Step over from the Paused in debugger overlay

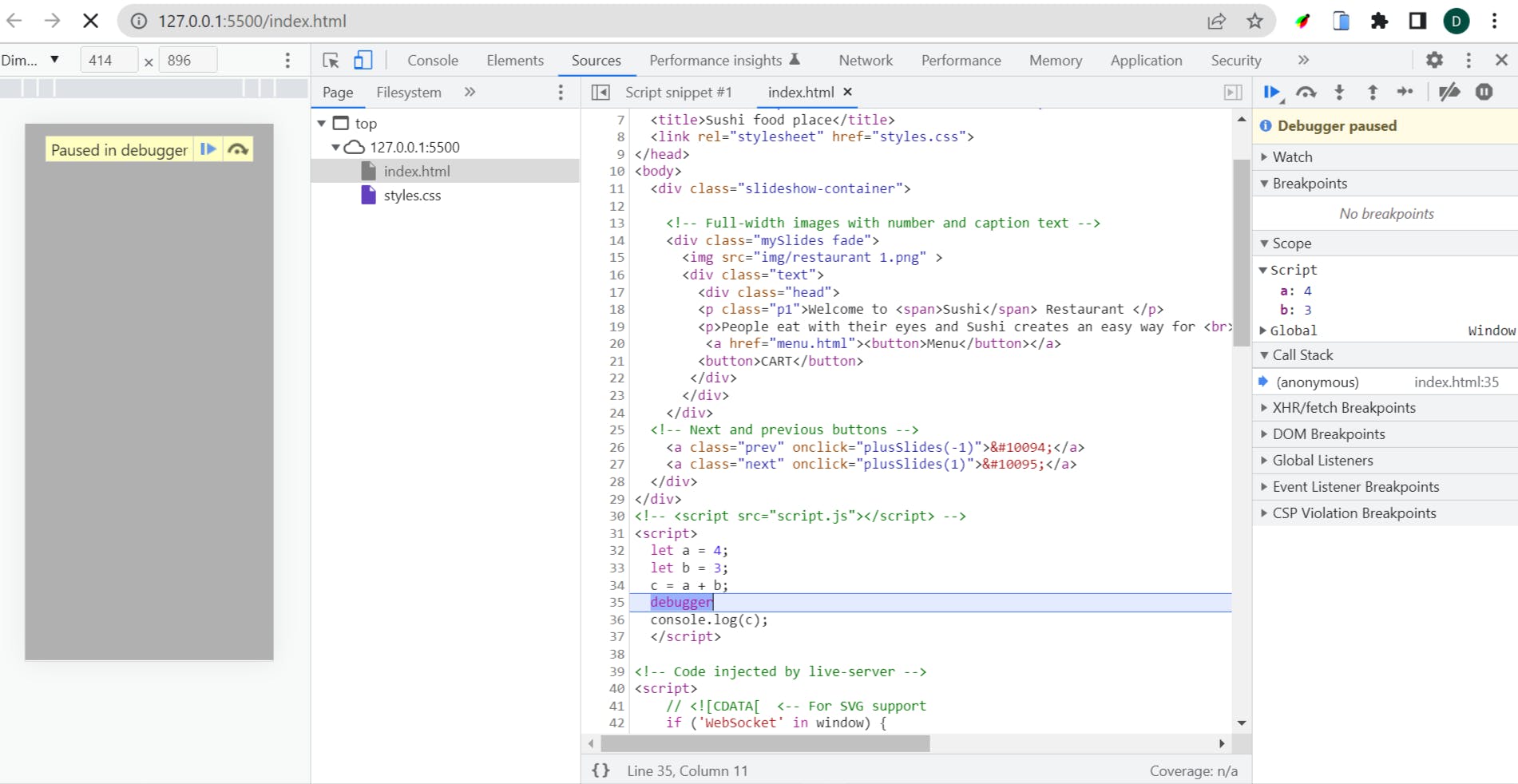238,149
